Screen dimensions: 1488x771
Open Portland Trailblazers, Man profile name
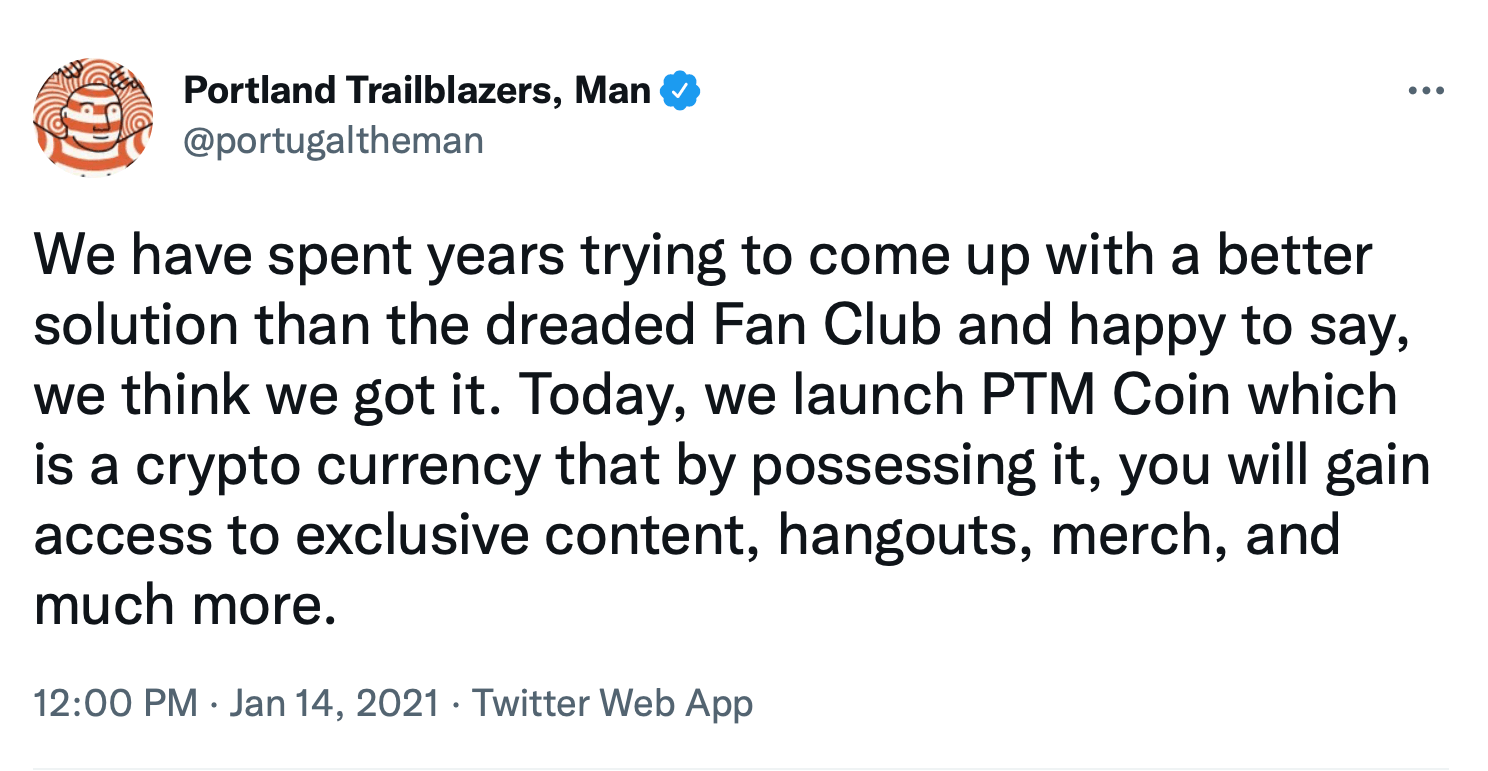tap(417, 92)
